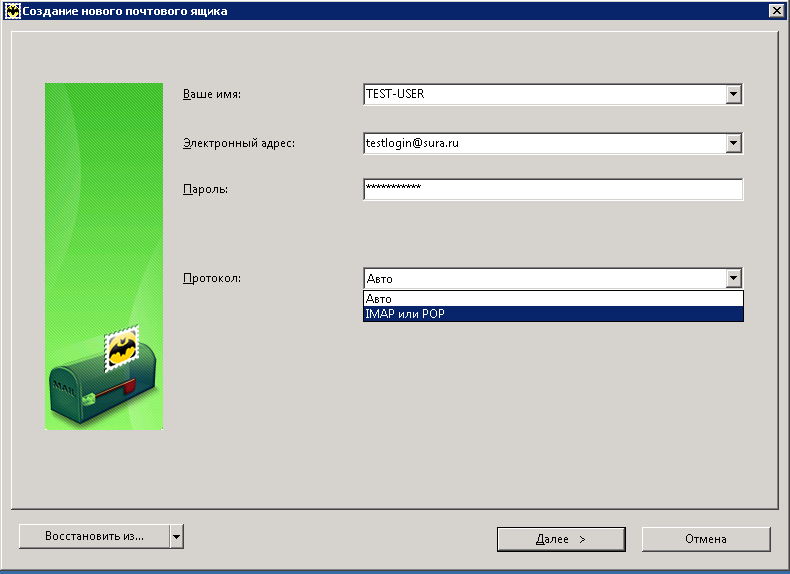Viewport: 790px width, 574px height.
Task: Click the "Протокол:" label
Action: pyautogui.click(x=212, y=278)
